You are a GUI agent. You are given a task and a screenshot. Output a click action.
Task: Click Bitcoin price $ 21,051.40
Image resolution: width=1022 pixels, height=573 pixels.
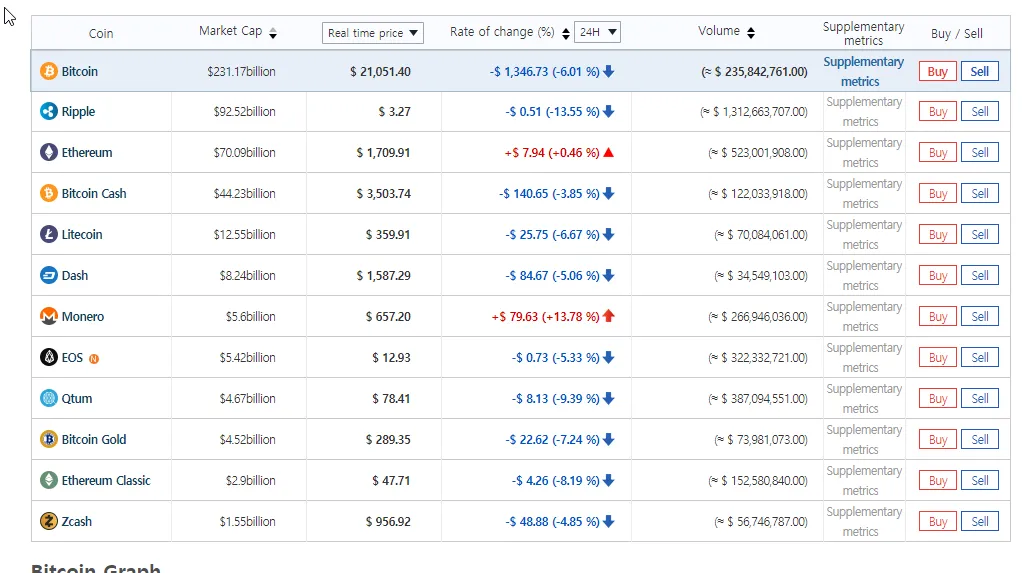tap(380, 72)
